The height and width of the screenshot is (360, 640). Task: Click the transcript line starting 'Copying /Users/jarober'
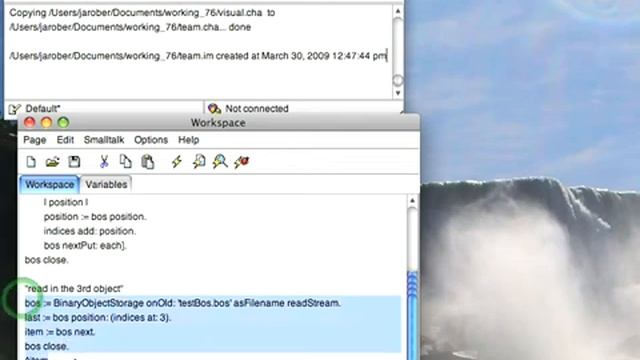(x=142, y=13)
